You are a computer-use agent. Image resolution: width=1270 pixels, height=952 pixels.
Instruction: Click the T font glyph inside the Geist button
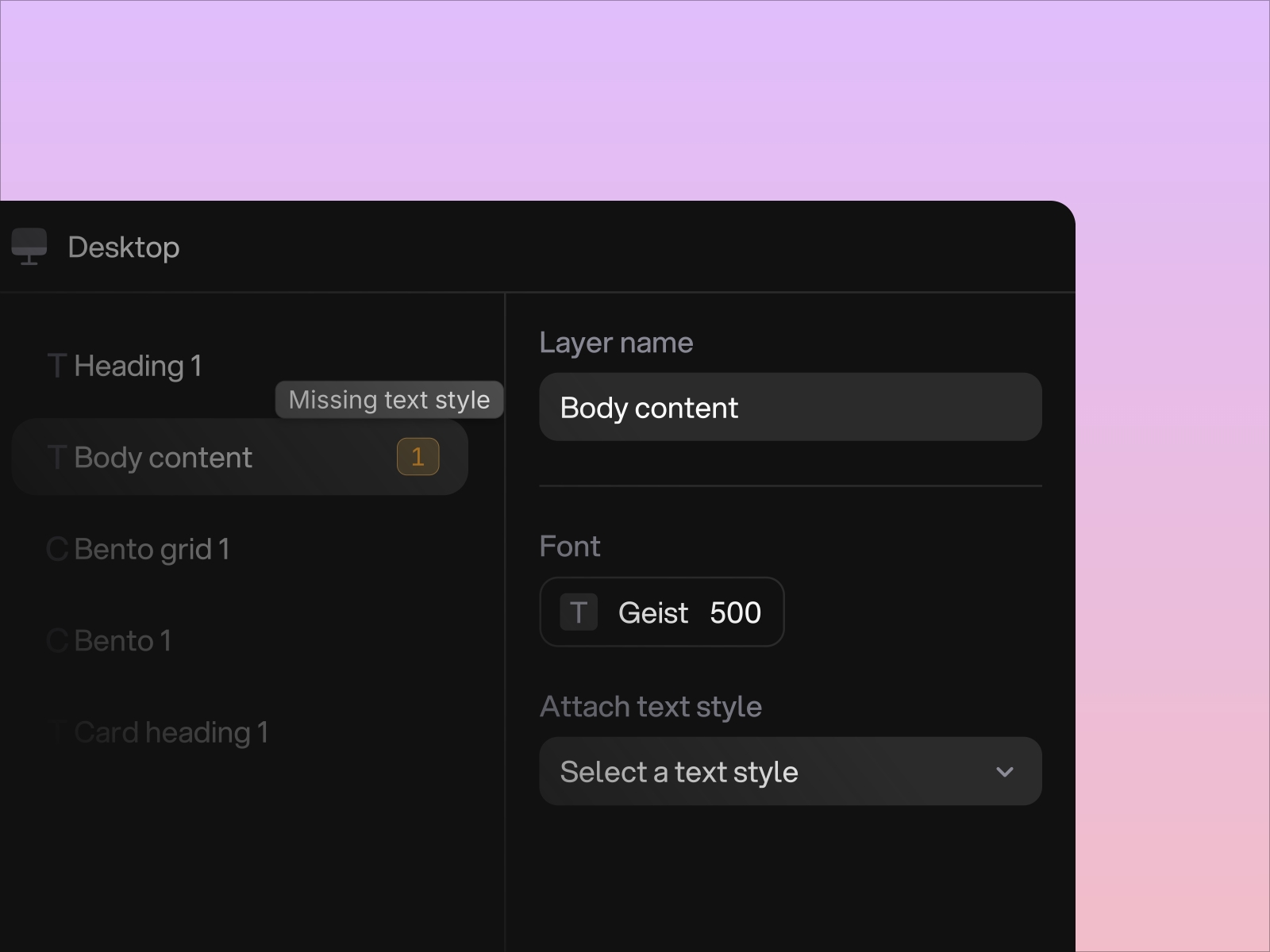tap(578, 612)
